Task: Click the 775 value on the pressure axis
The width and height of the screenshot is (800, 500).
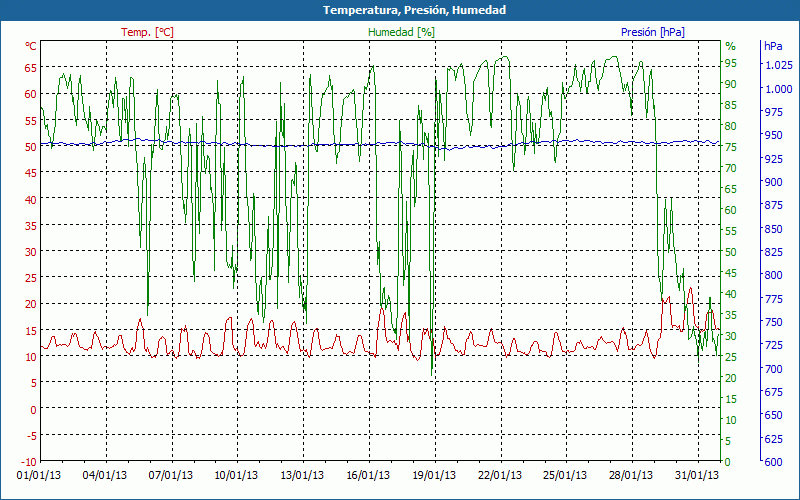Action: coord(774,298)
